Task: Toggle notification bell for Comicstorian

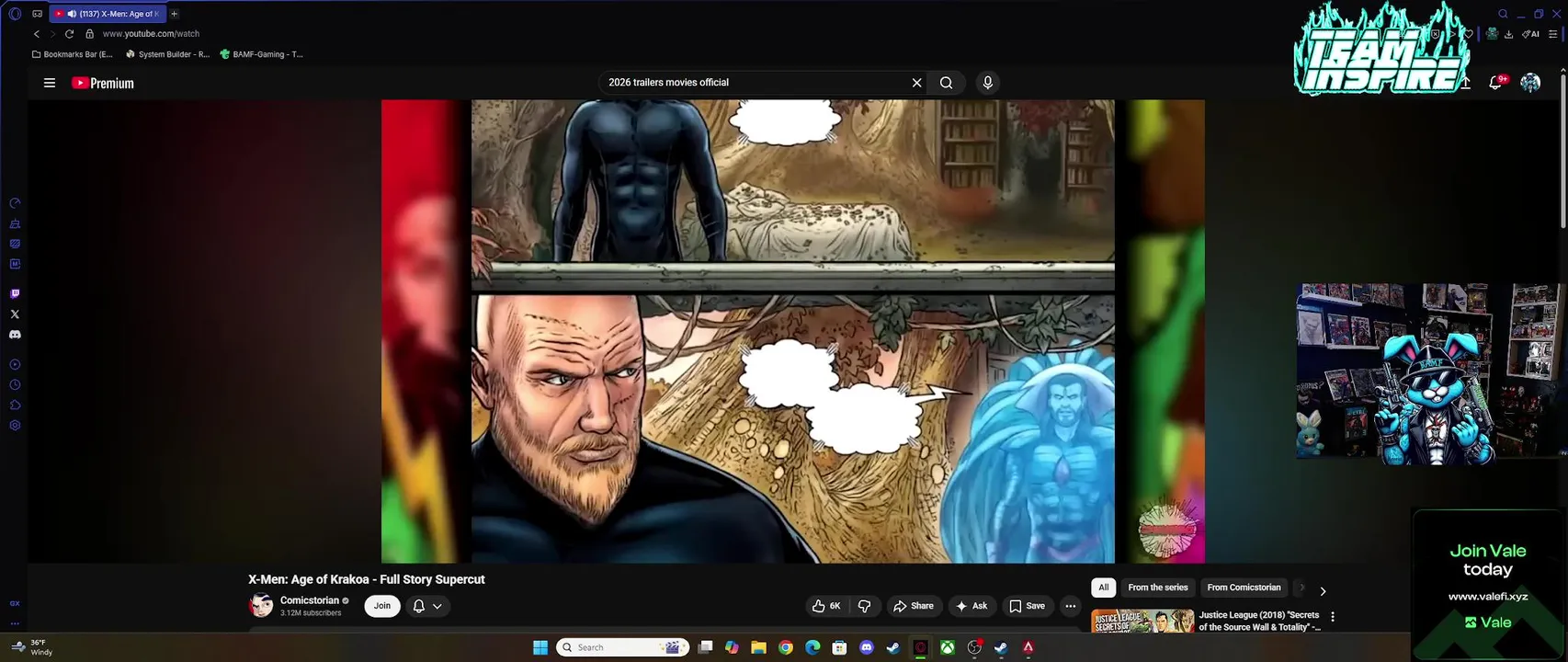Action: coord(418,606)
